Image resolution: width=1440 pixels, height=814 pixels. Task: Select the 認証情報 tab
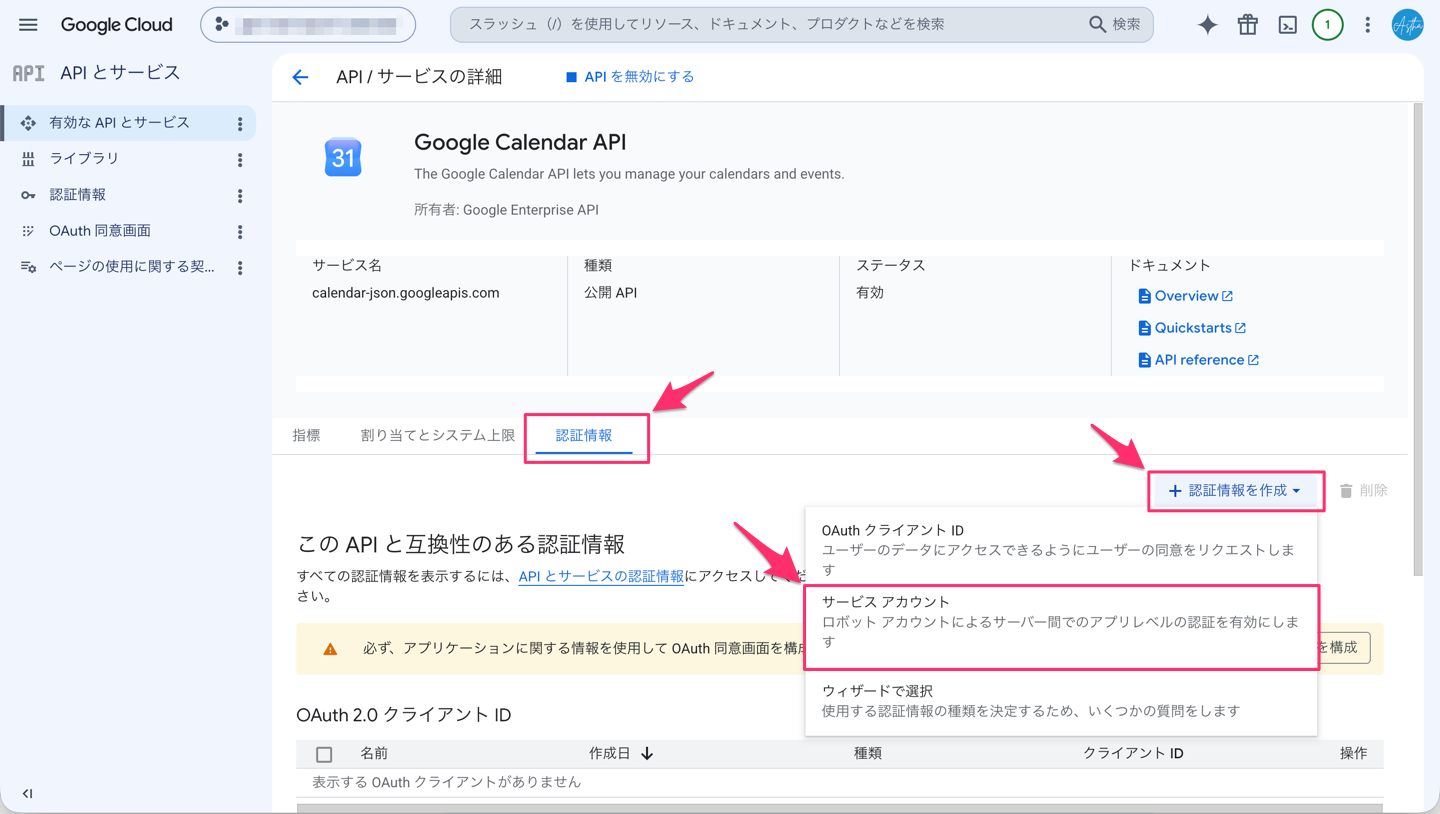(584, 435)
